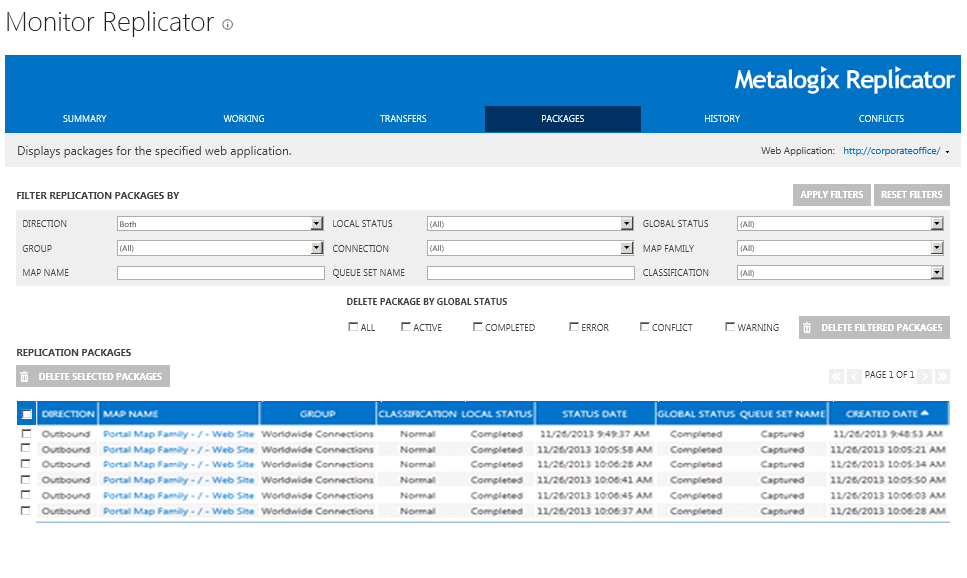Open the Conflicts tab
Viewport: 967px width, 578px height.
881,119
